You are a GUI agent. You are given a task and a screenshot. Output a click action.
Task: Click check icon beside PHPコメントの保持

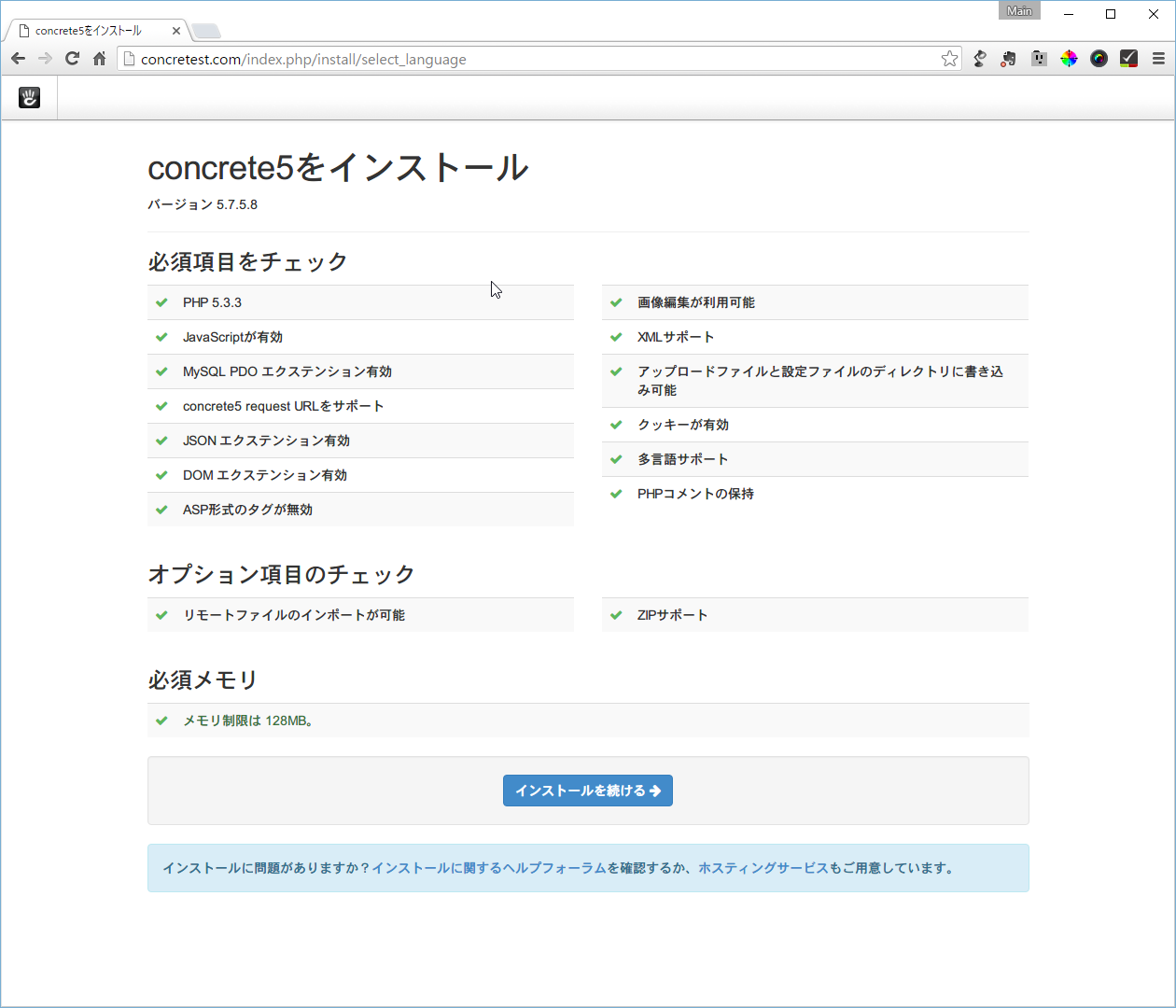[x=616, y=494]
